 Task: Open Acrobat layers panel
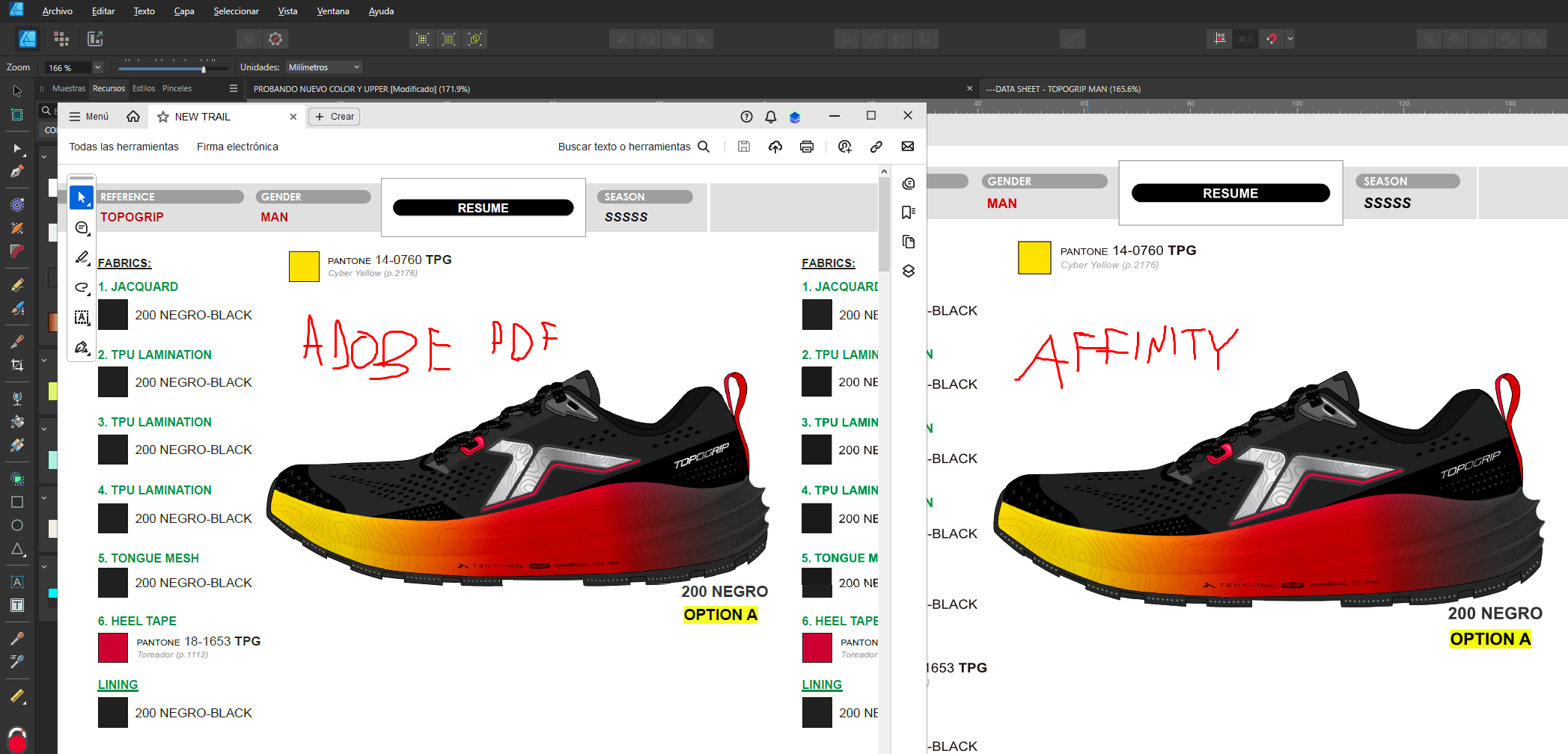tap(909, 271)
